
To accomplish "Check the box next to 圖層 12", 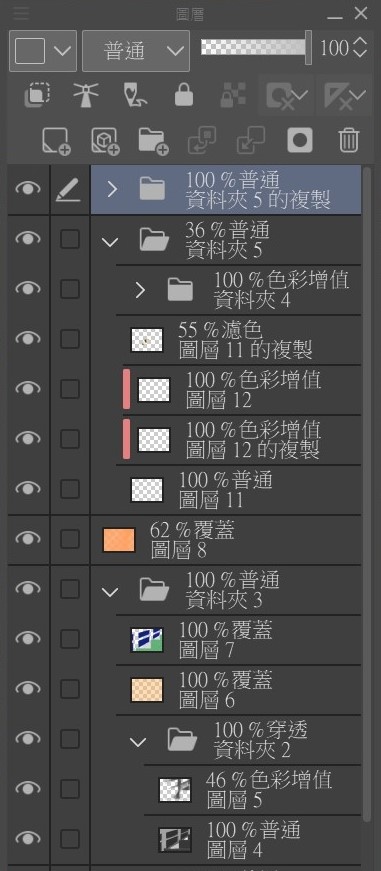I will pyautogui.click(x=69, y=389).
